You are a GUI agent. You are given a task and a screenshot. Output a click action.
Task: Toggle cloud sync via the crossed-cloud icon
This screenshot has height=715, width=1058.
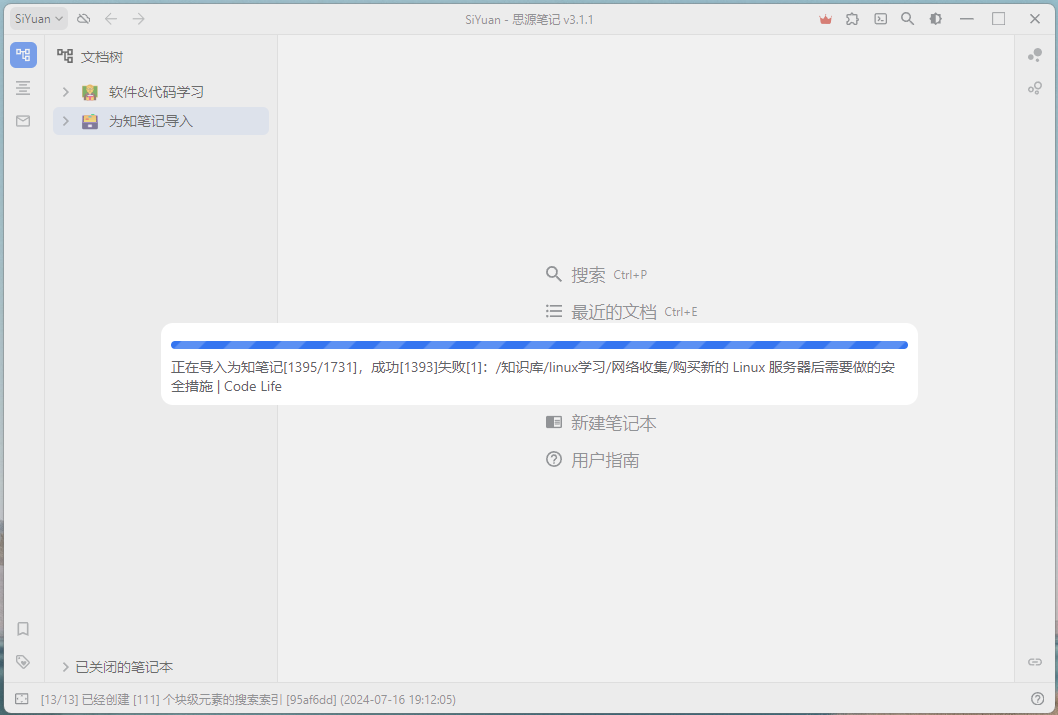tap(83, 18)
